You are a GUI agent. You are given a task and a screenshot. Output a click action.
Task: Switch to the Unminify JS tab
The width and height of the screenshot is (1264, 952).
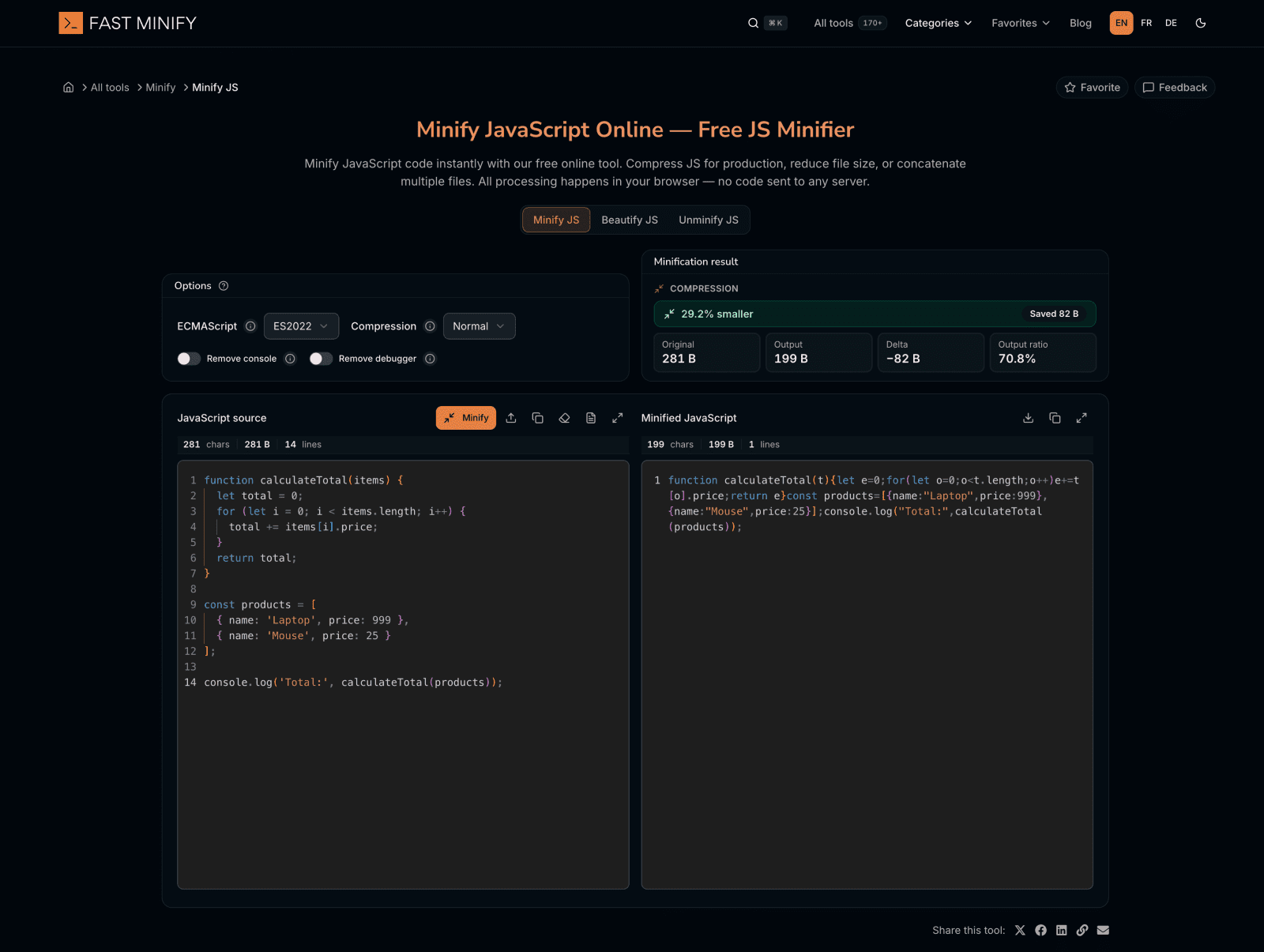click(x=709, y=220)
